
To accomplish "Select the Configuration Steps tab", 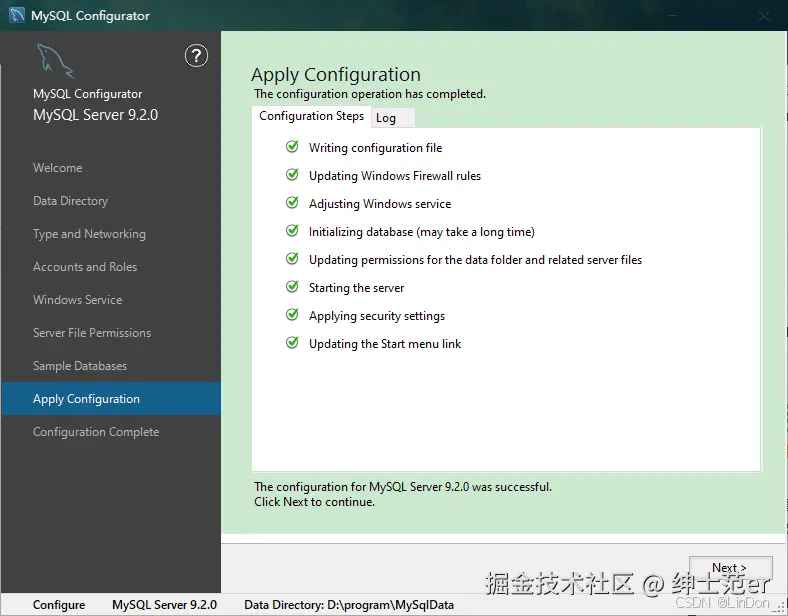I will click(x=312, y=116).
